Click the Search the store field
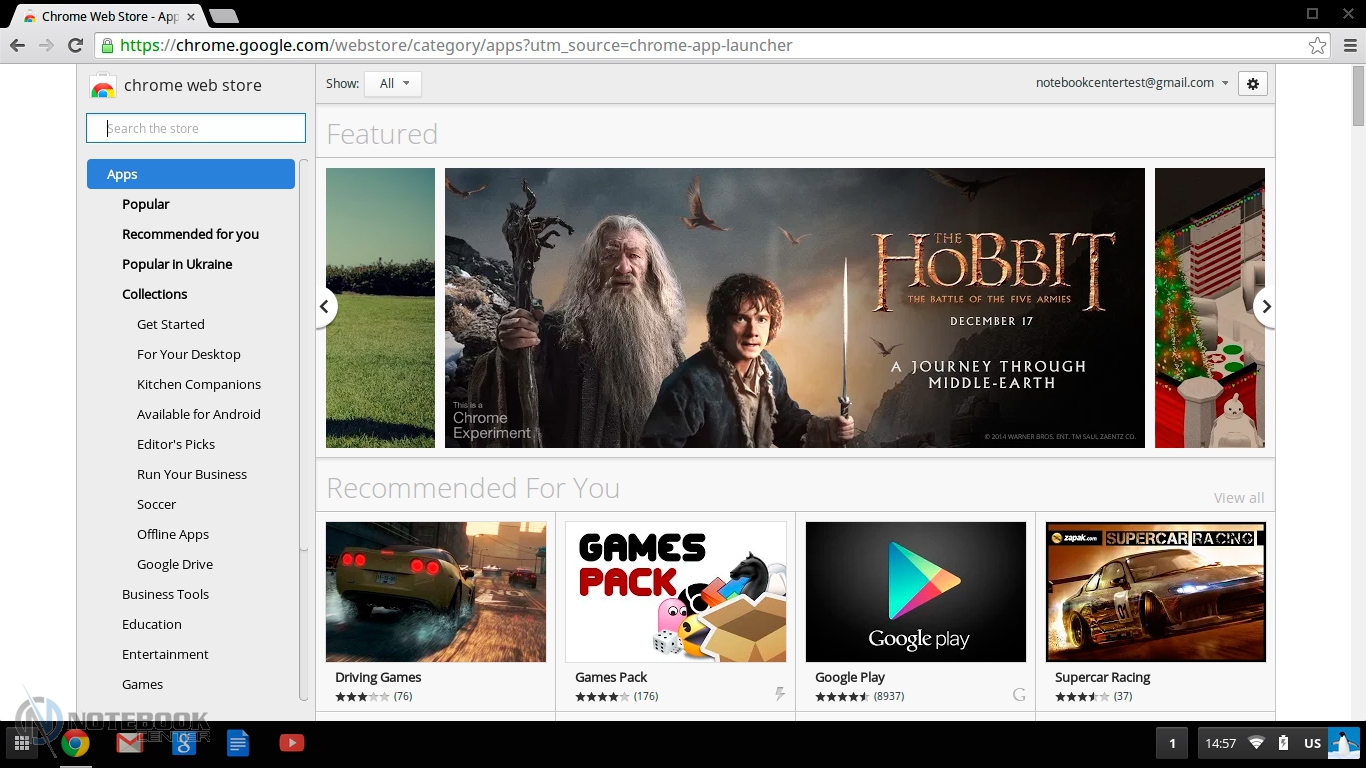This screenshot has height=768, width=1366. point(196,128)
